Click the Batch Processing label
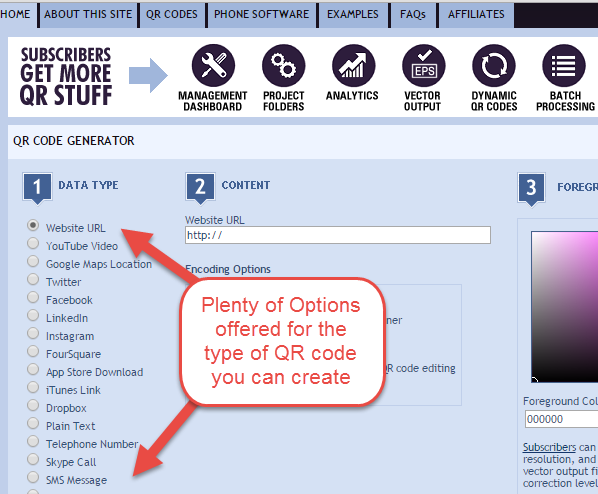 pos(566,101)
